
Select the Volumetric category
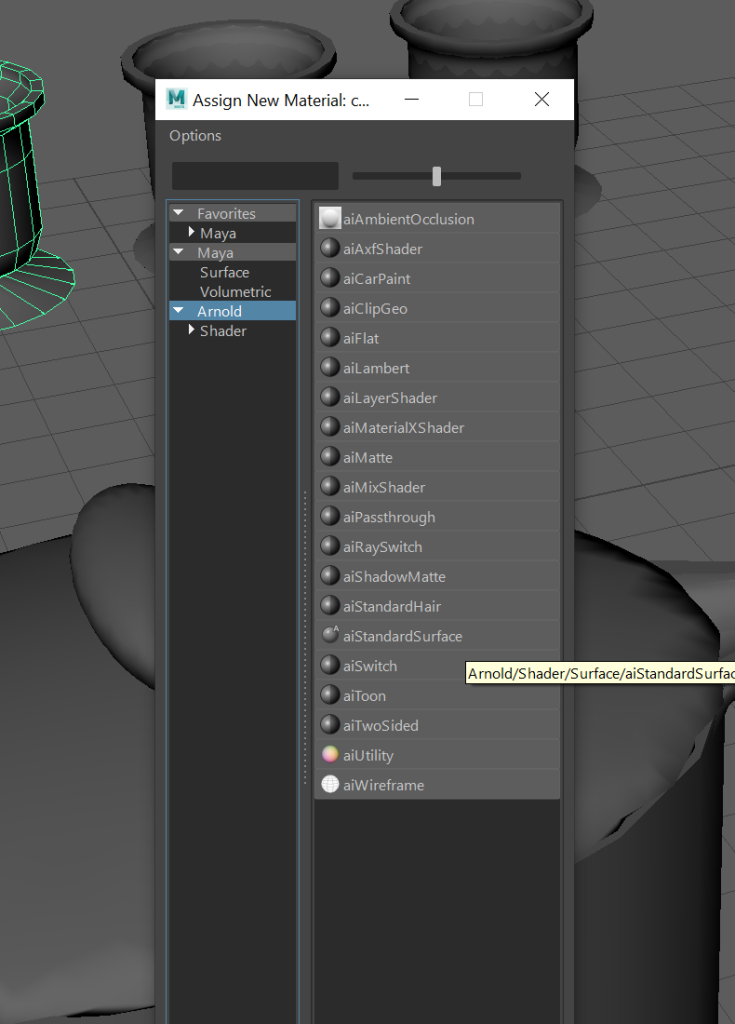pos(235,292)
